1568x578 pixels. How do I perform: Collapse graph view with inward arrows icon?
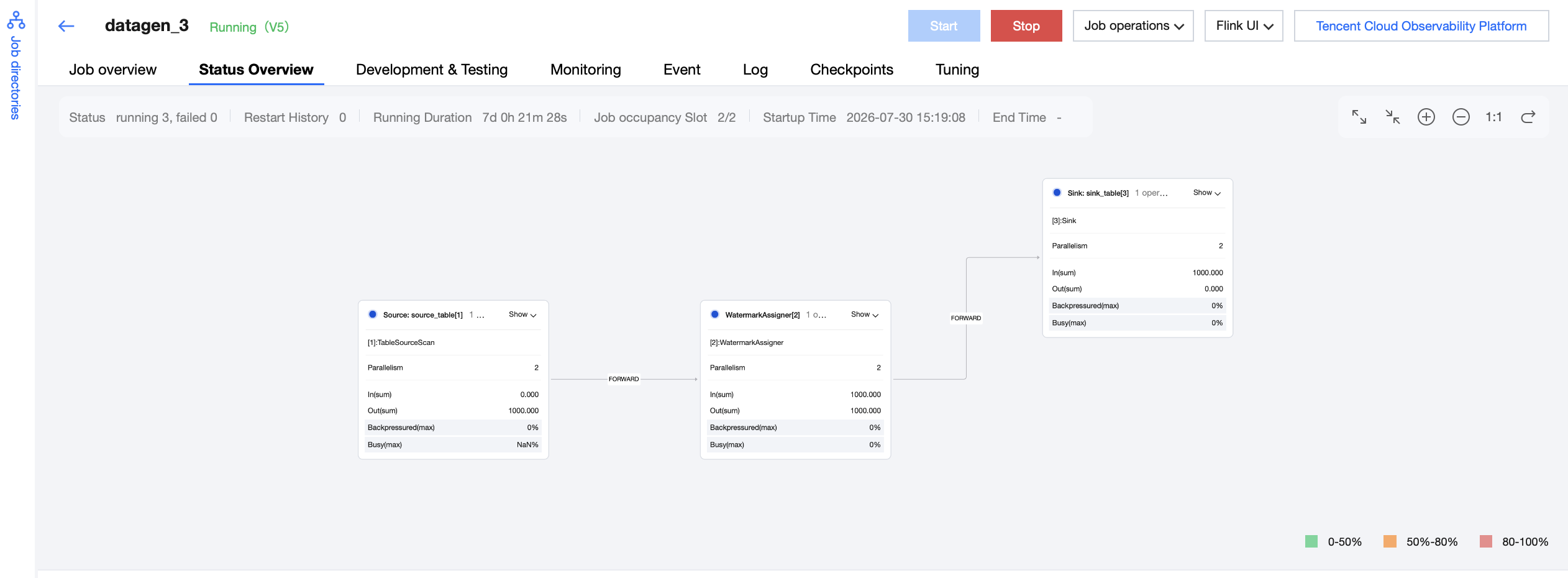pos(1393,117)
